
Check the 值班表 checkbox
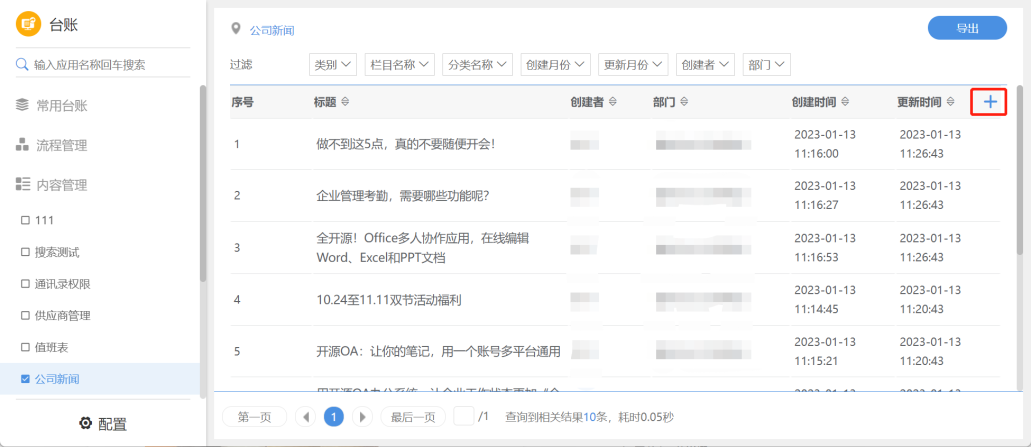25,347
